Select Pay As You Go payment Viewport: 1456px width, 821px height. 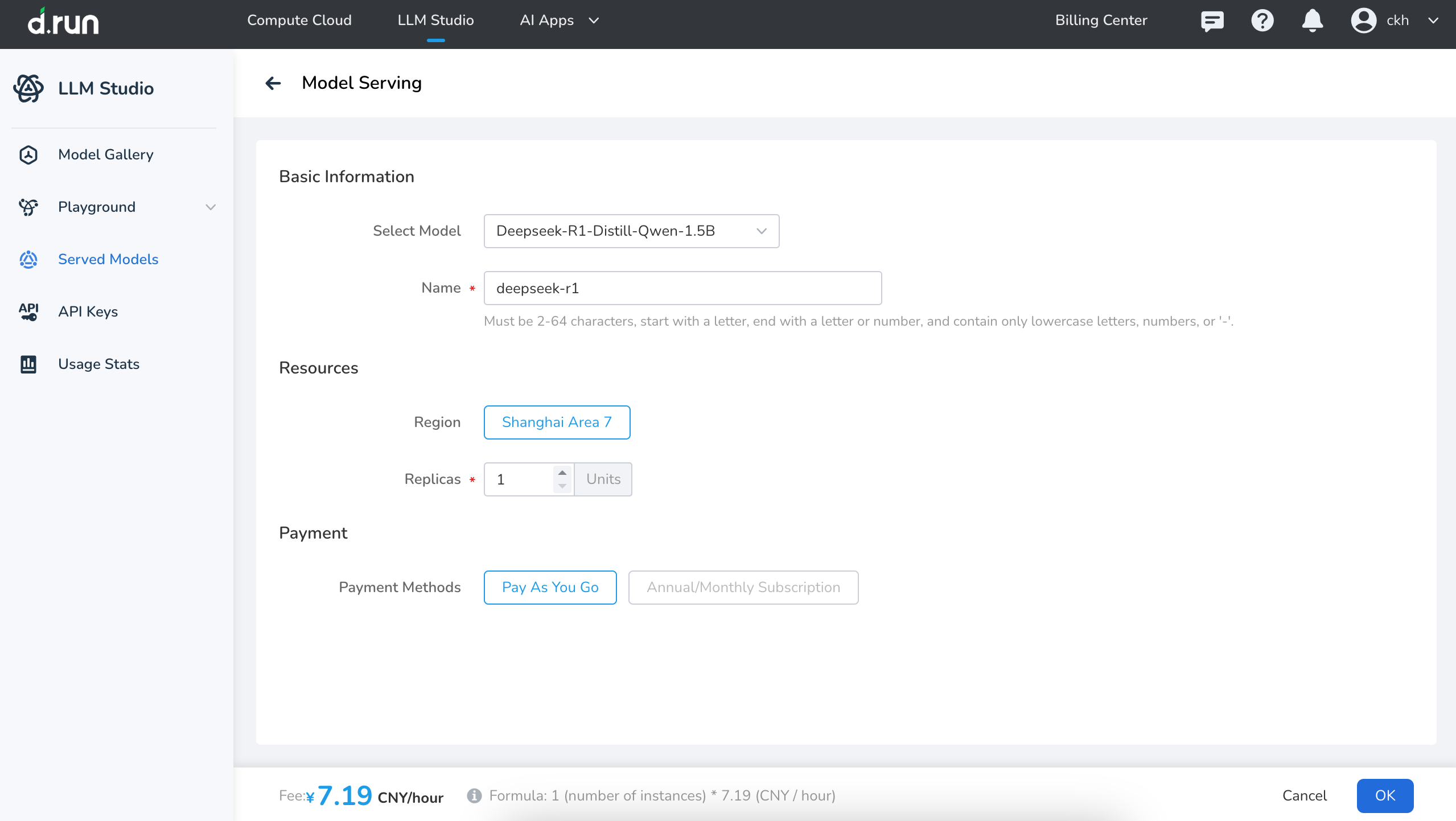(550, 587)
